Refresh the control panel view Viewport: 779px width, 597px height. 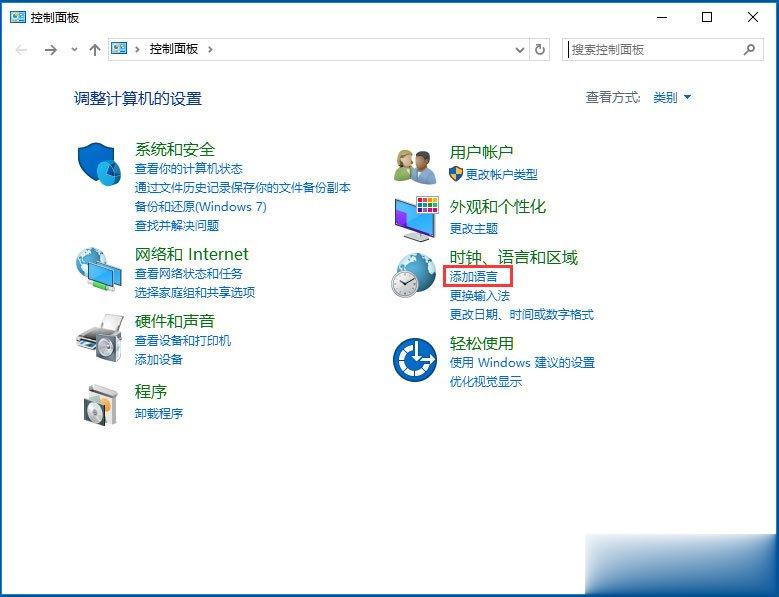(540, 50)
